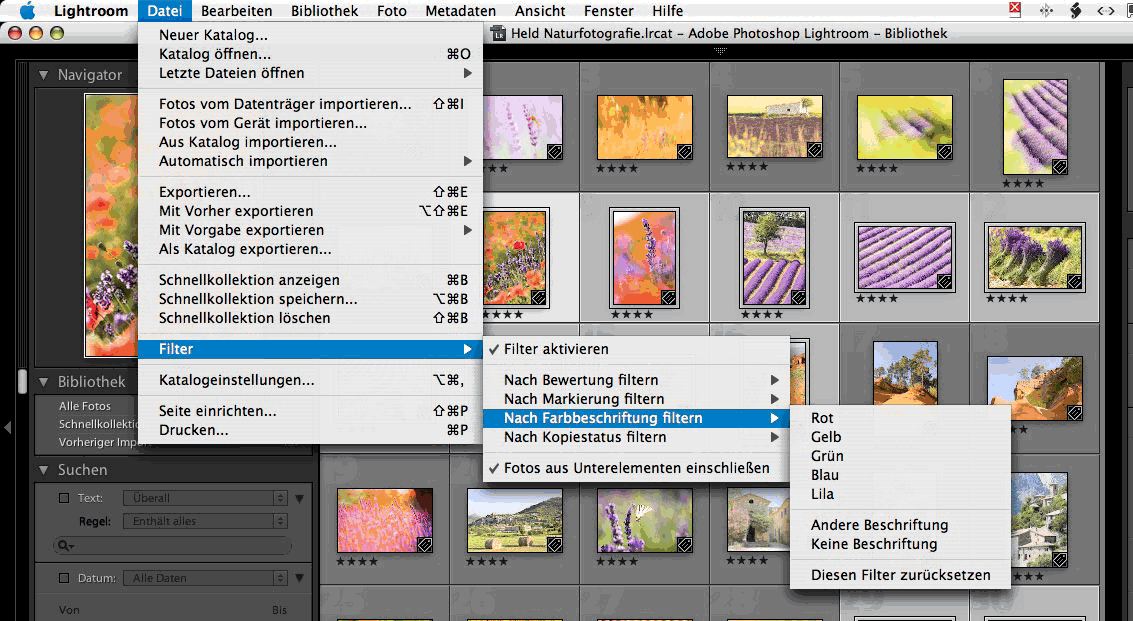1133x621 pixels.
Task: Select Diesen Filter zurücksetzen
Action: [x=900, y=575]
